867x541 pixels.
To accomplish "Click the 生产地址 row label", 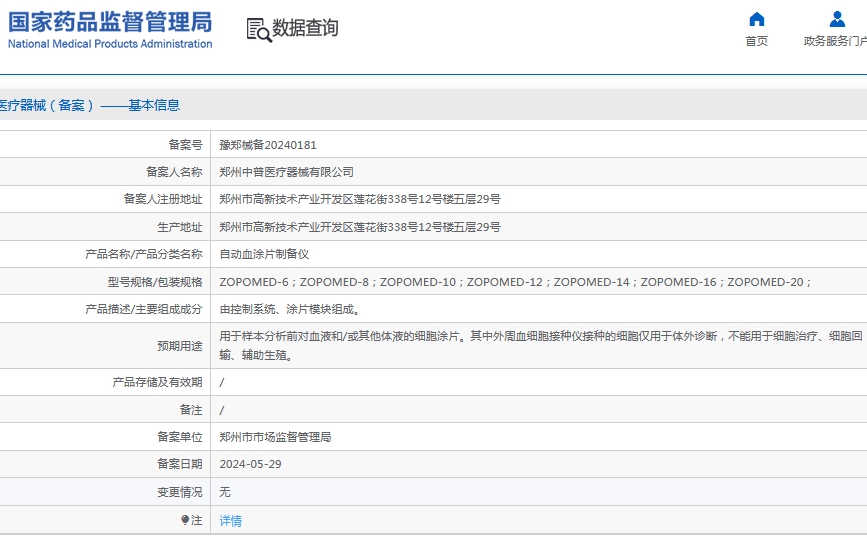I will [180, 227].
